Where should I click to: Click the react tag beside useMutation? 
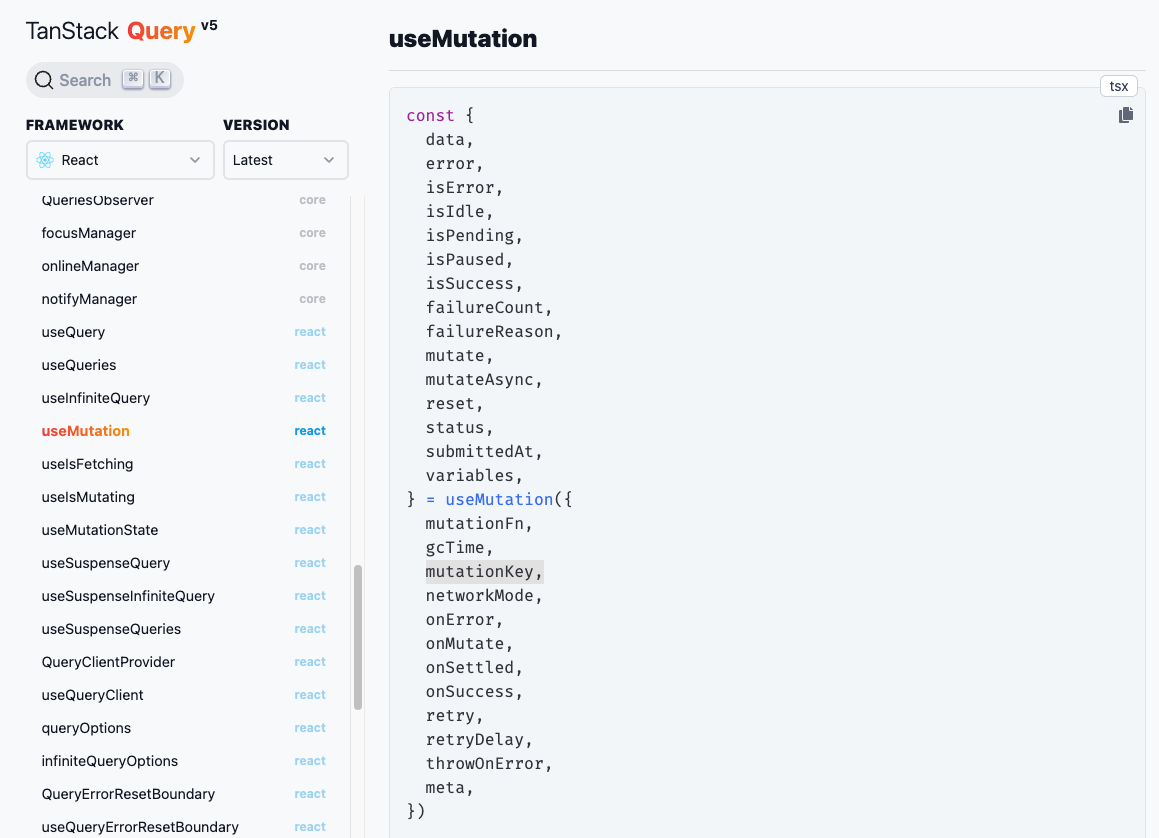click(x=310, y=431)
